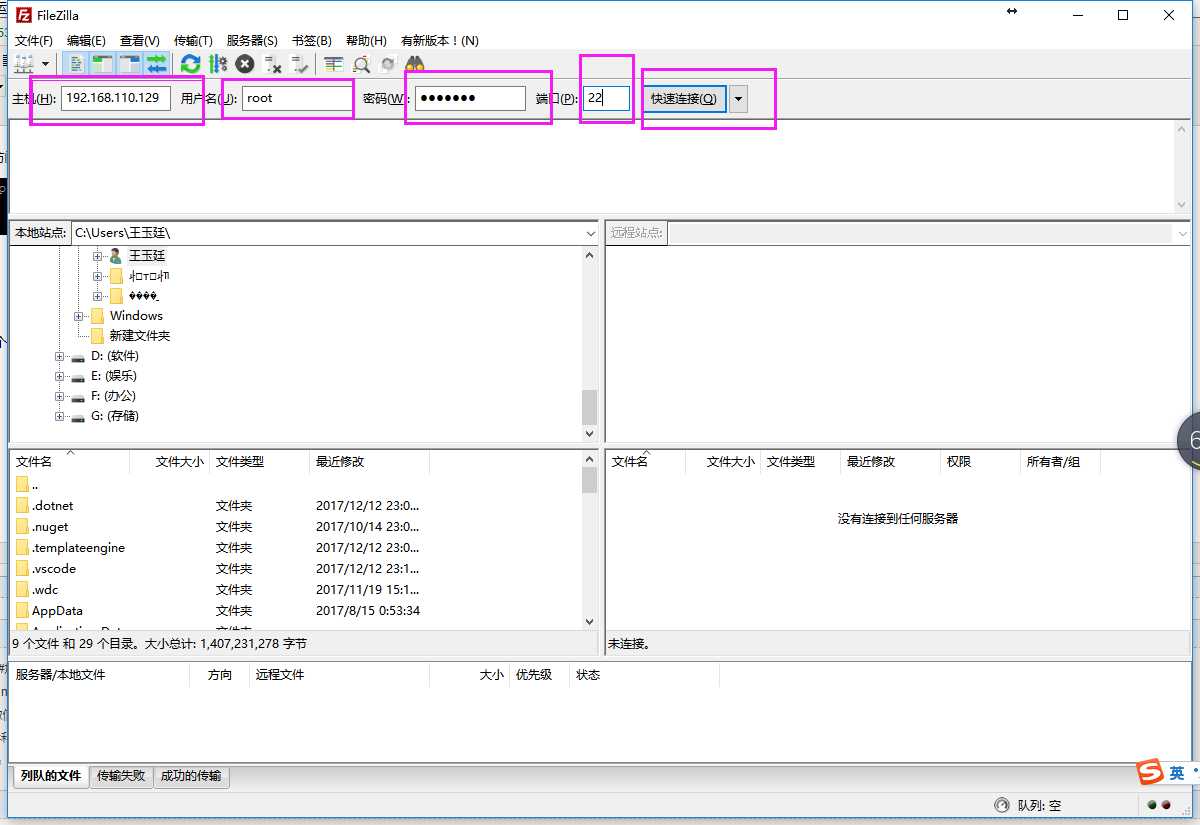Open the quickconnect history dropdown arrow
This screenshot has width=1200, height=825.
[x=738, y=98]
